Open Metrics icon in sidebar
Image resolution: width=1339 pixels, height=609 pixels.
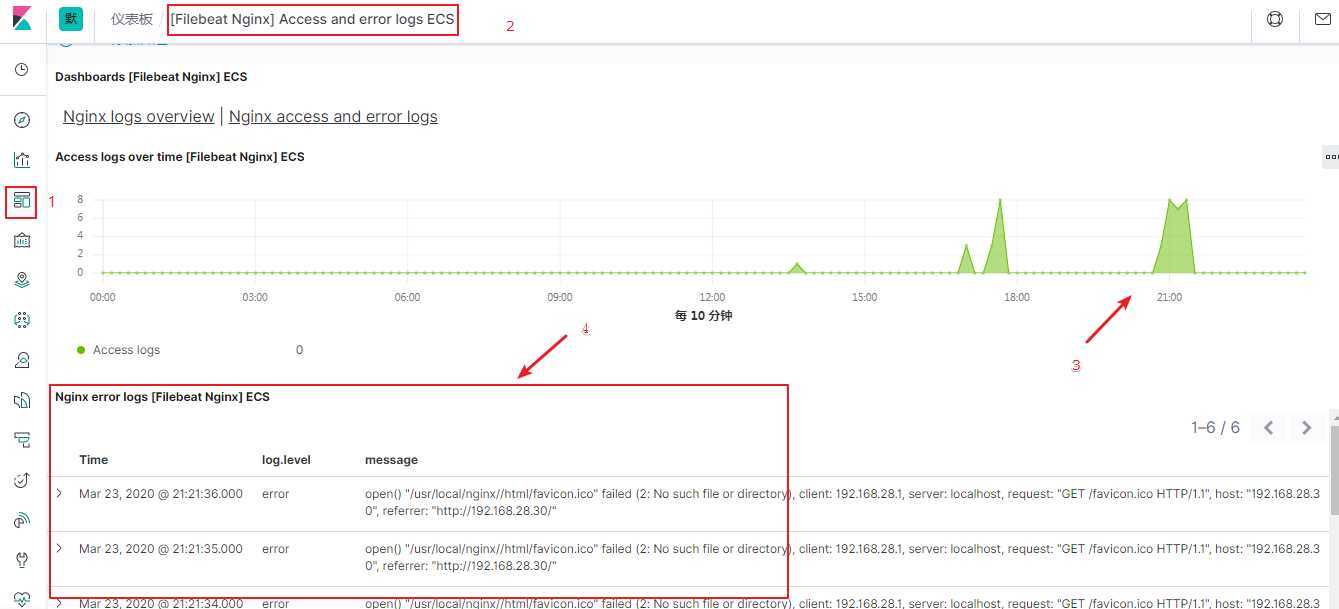click(x=22, y=360)
